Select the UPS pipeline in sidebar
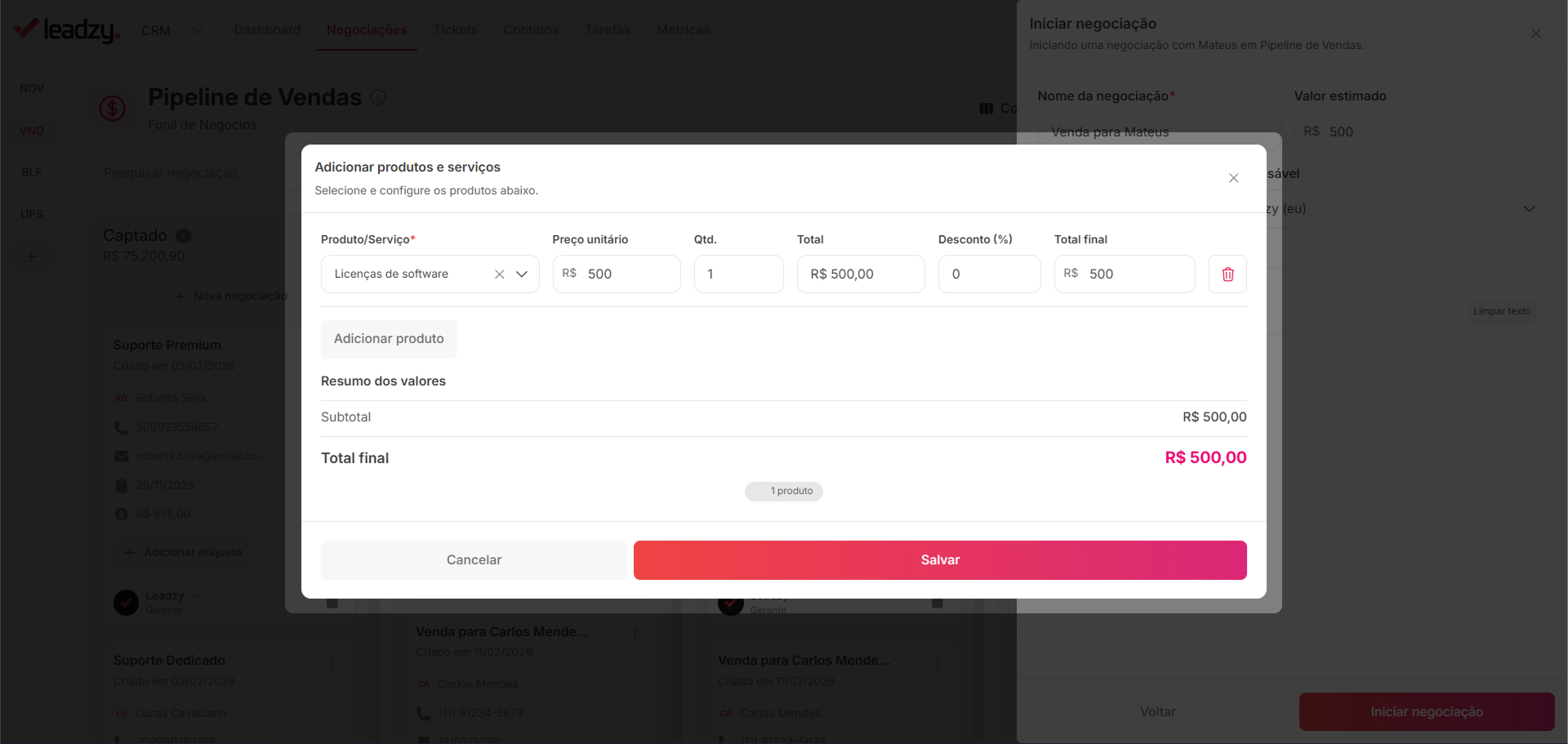 (32, 214)
